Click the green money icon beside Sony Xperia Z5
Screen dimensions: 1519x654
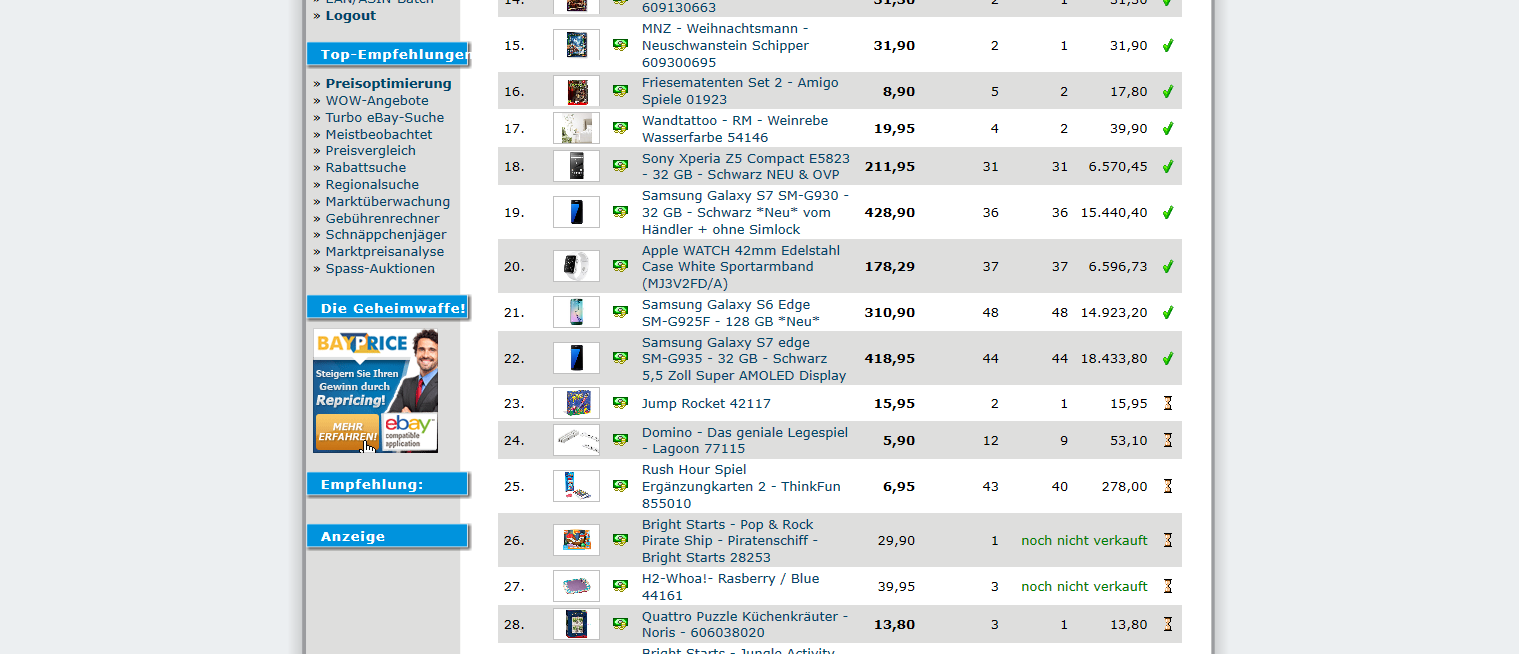620,166
